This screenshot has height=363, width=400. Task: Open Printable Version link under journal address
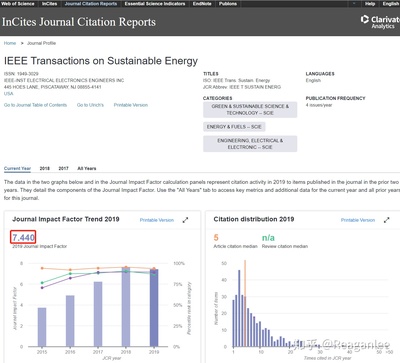coord(131,105)
